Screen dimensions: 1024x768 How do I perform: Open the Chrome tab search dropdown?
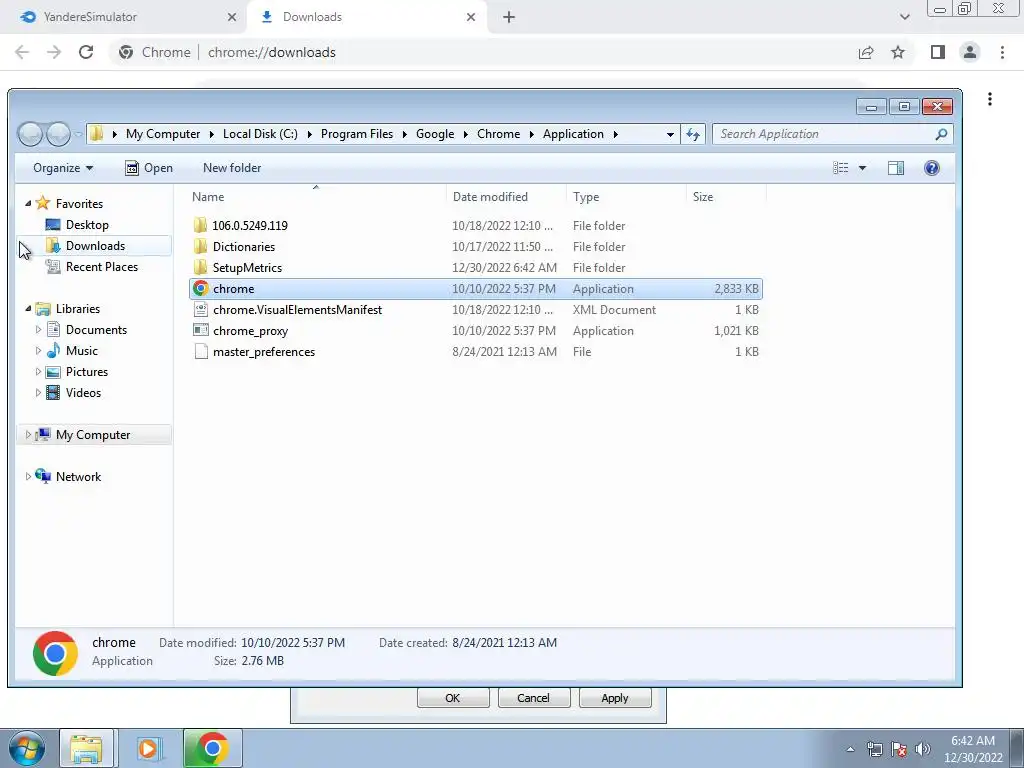click(904, 17)
